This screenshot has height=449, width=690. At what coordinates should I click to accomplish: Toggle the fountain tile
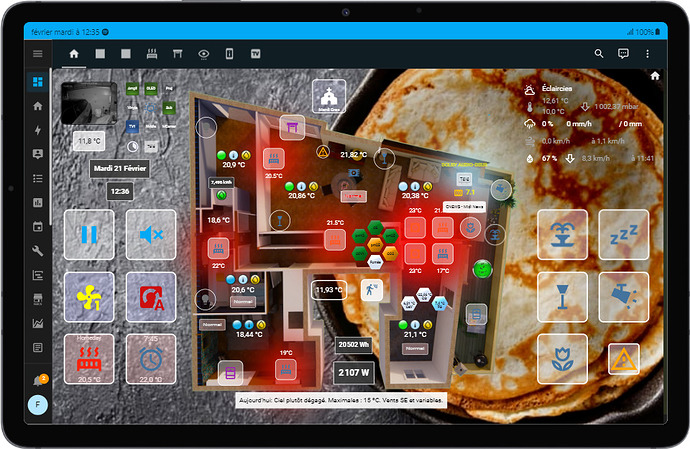tap(562, 235)
